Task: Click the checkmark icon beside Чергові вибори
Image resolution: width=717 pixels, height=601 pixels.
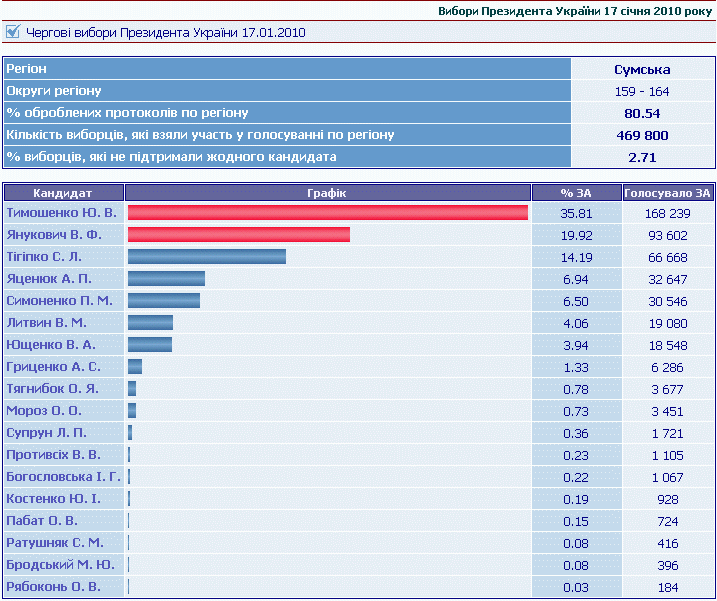Action: [12, 32]
